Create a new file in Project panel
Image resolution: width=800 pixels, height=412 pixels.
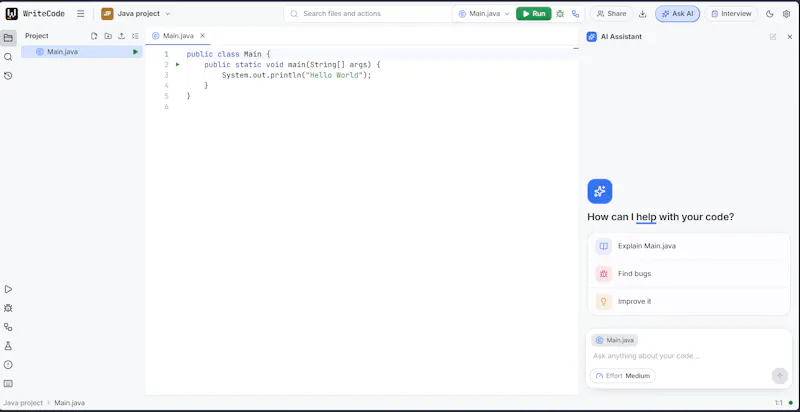(94, 36)
